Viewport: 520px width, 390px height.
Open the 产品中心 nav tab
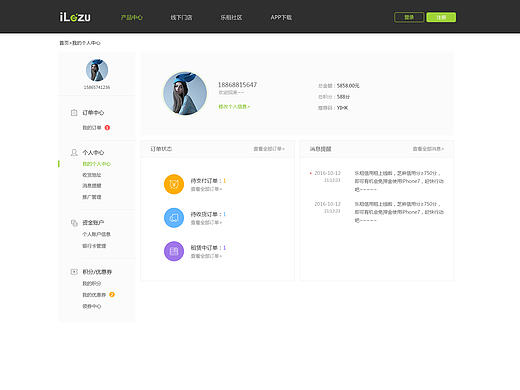pyautogui.click(x=132, y=17)
